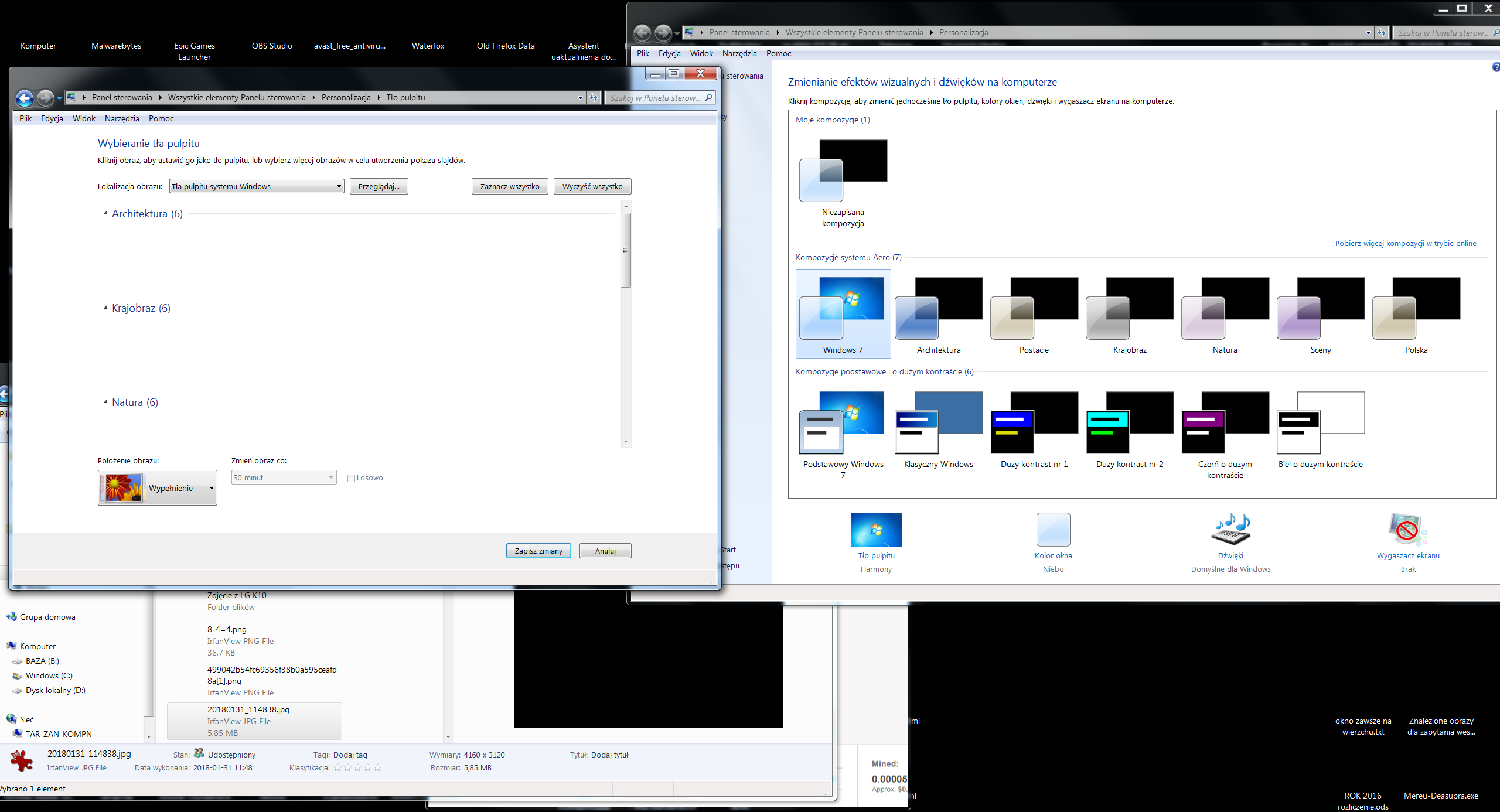Open the Dźwięki sounds icon
This screenshot has height=812, width=1500.
pyautogui.click(x=1230, y=530)
